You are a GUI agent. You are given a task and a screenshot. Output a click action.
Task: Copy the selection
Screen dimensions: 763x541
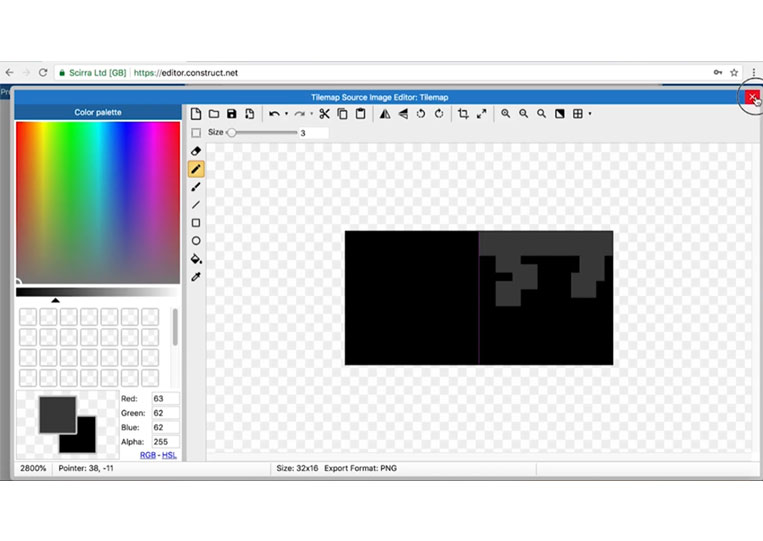tap(343, 114)
